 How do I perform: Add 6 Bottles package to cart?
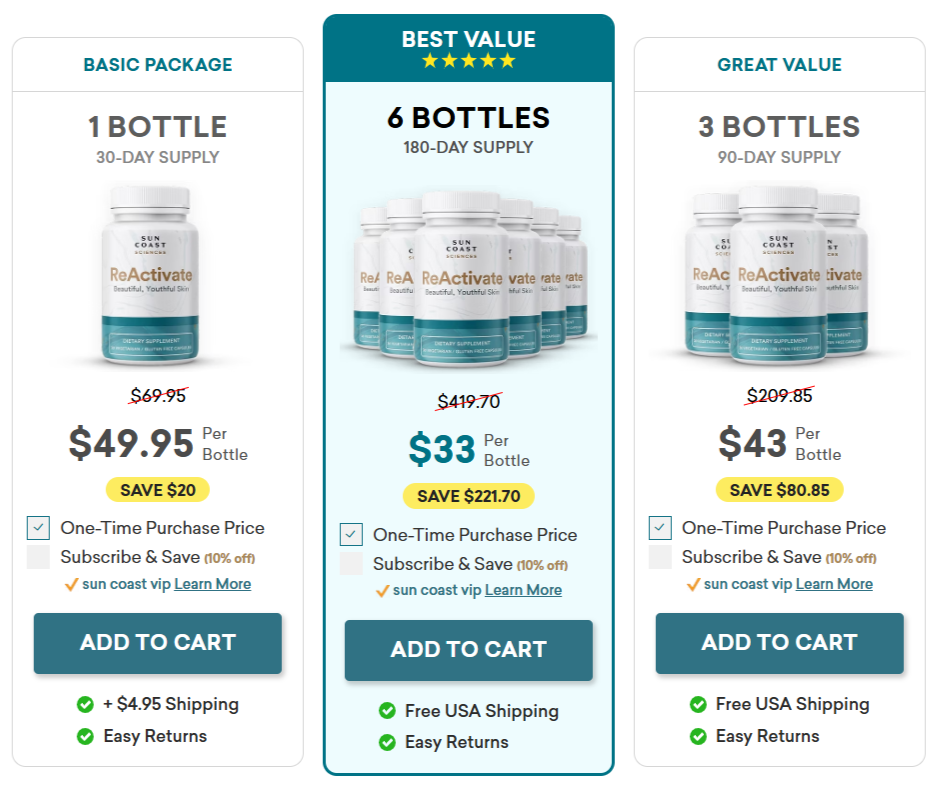[469, 650]
